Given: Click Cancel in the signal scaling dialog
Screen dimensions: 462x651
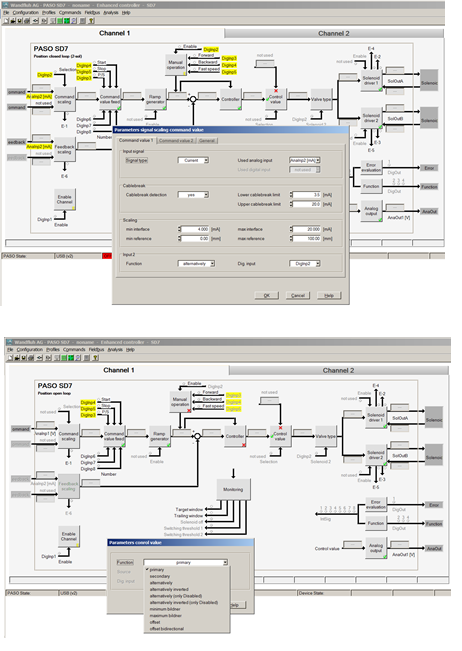Looking at the screenshot, I should (298, 295).
